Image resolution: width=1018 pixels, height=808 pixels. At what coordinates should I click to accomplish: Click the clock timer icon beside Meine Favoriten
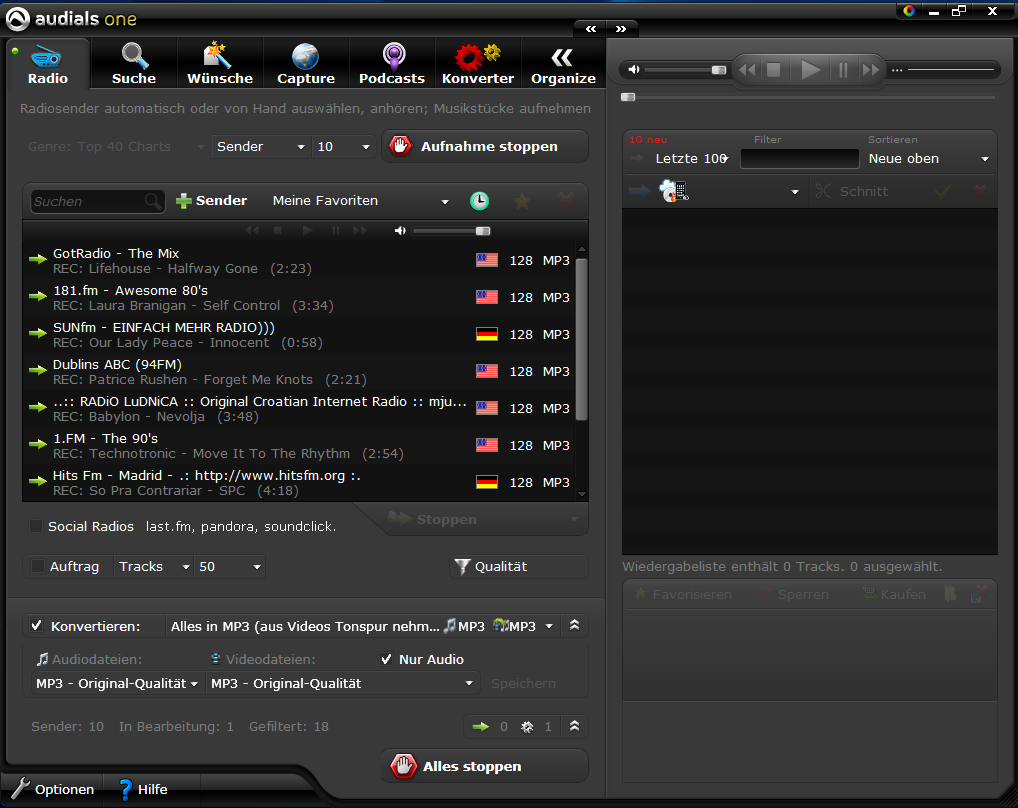point(480,201)
